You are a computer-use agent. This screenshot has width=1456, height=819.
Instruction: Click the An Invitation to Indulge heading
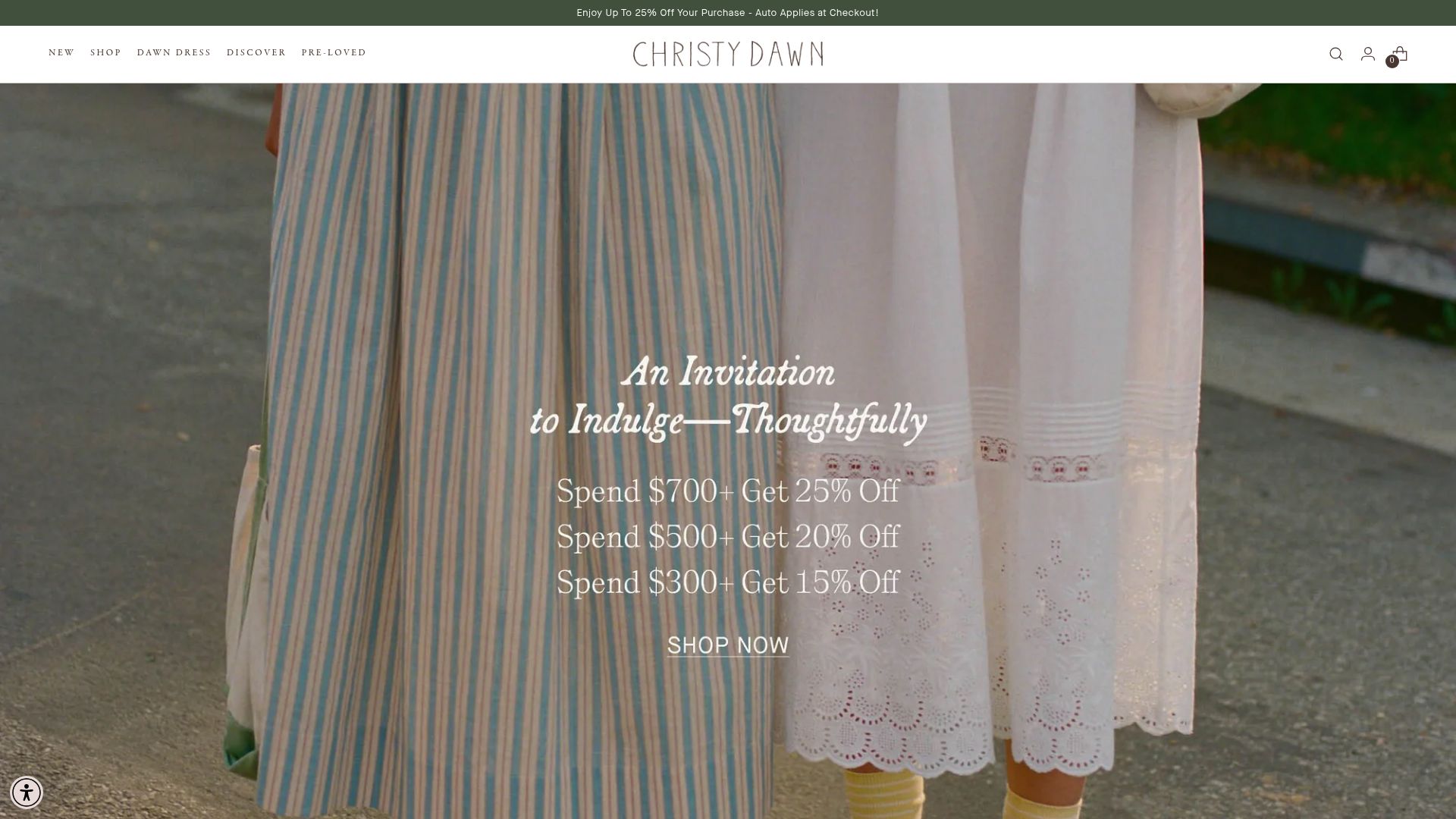(727, 398)
